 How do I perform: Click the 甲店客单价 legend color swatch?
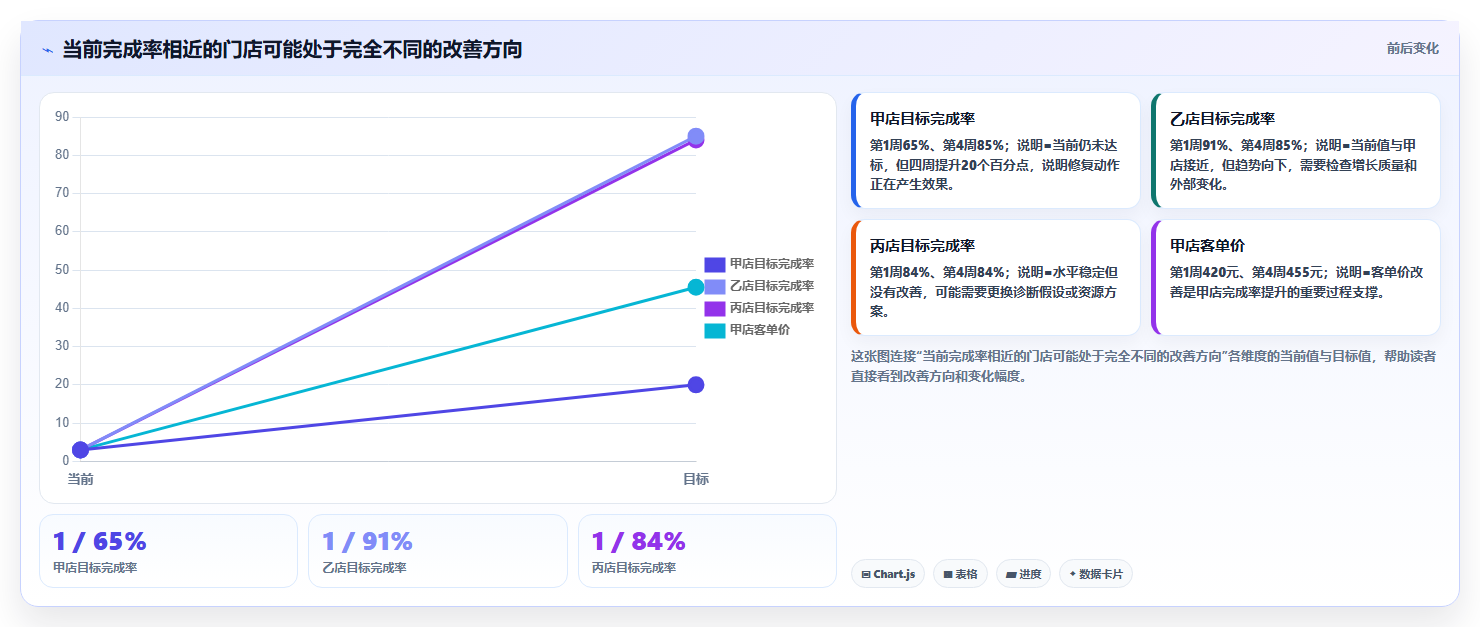tap(714, 330)
